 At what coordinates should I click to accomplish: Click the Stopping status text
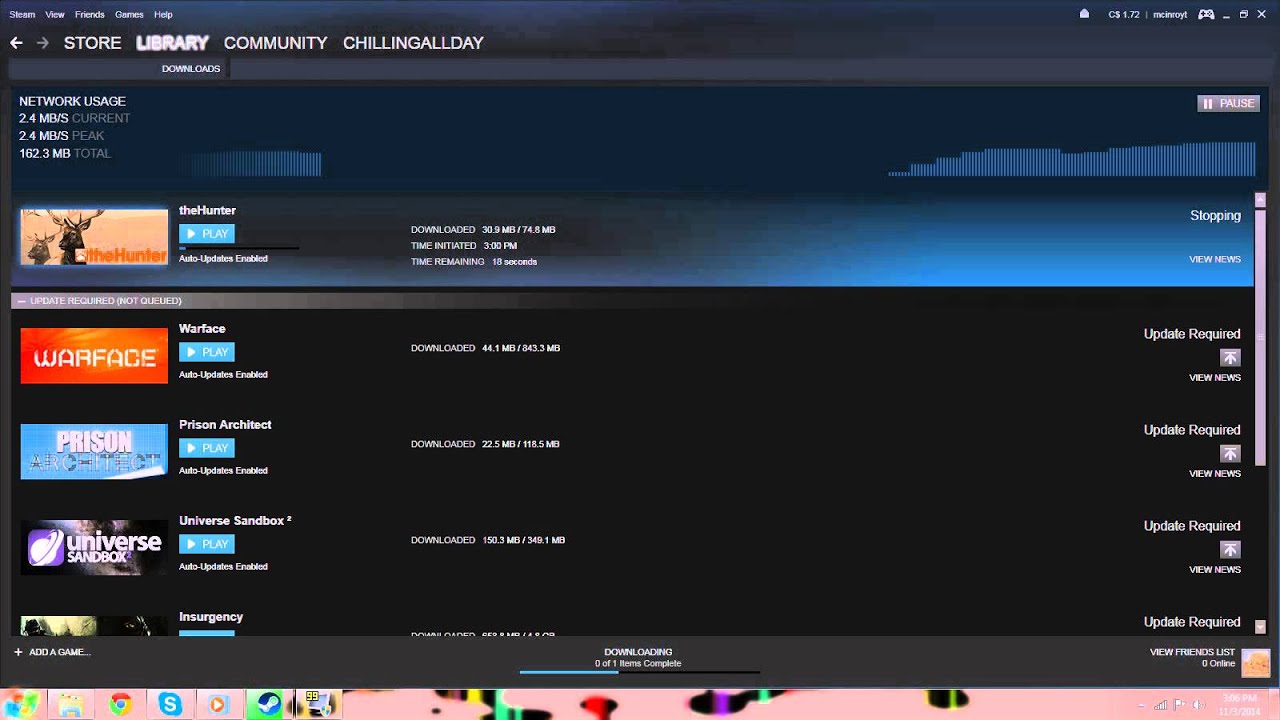(1215, 216)
